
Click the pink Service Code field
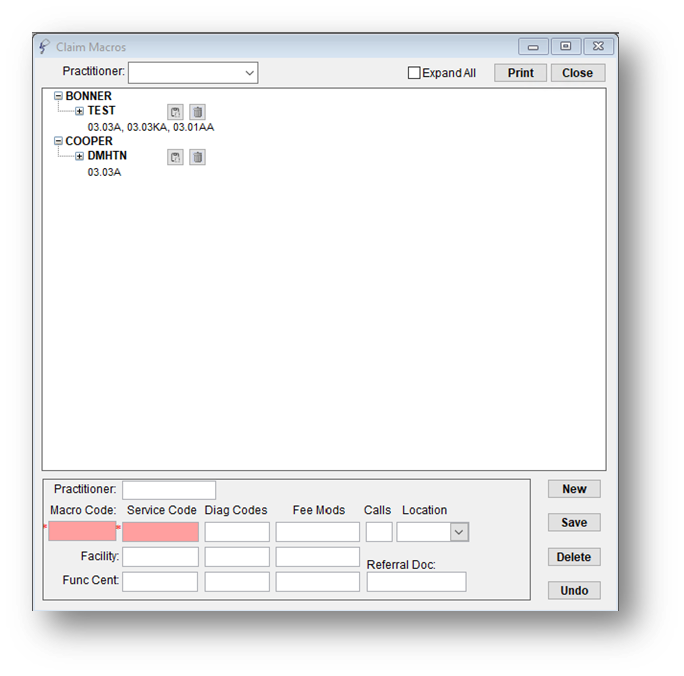pyautogui.click(x=161, y=532)
